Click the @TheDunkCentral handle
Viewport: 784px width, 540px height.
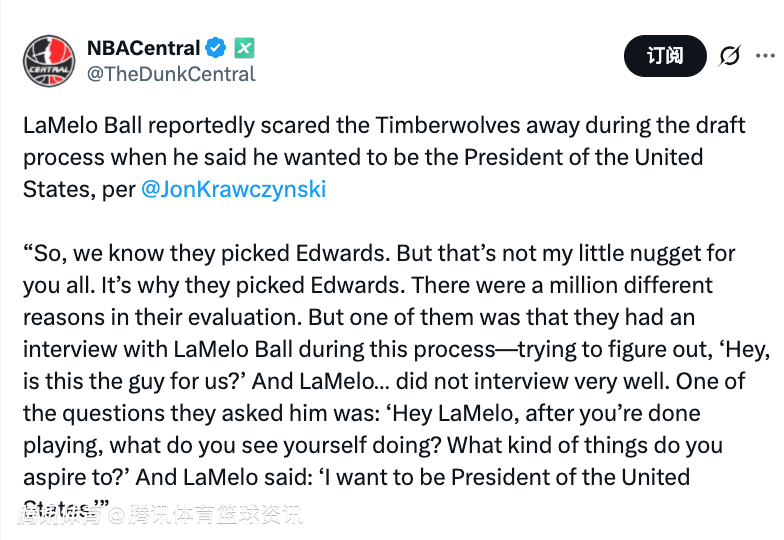pos(171,74)
